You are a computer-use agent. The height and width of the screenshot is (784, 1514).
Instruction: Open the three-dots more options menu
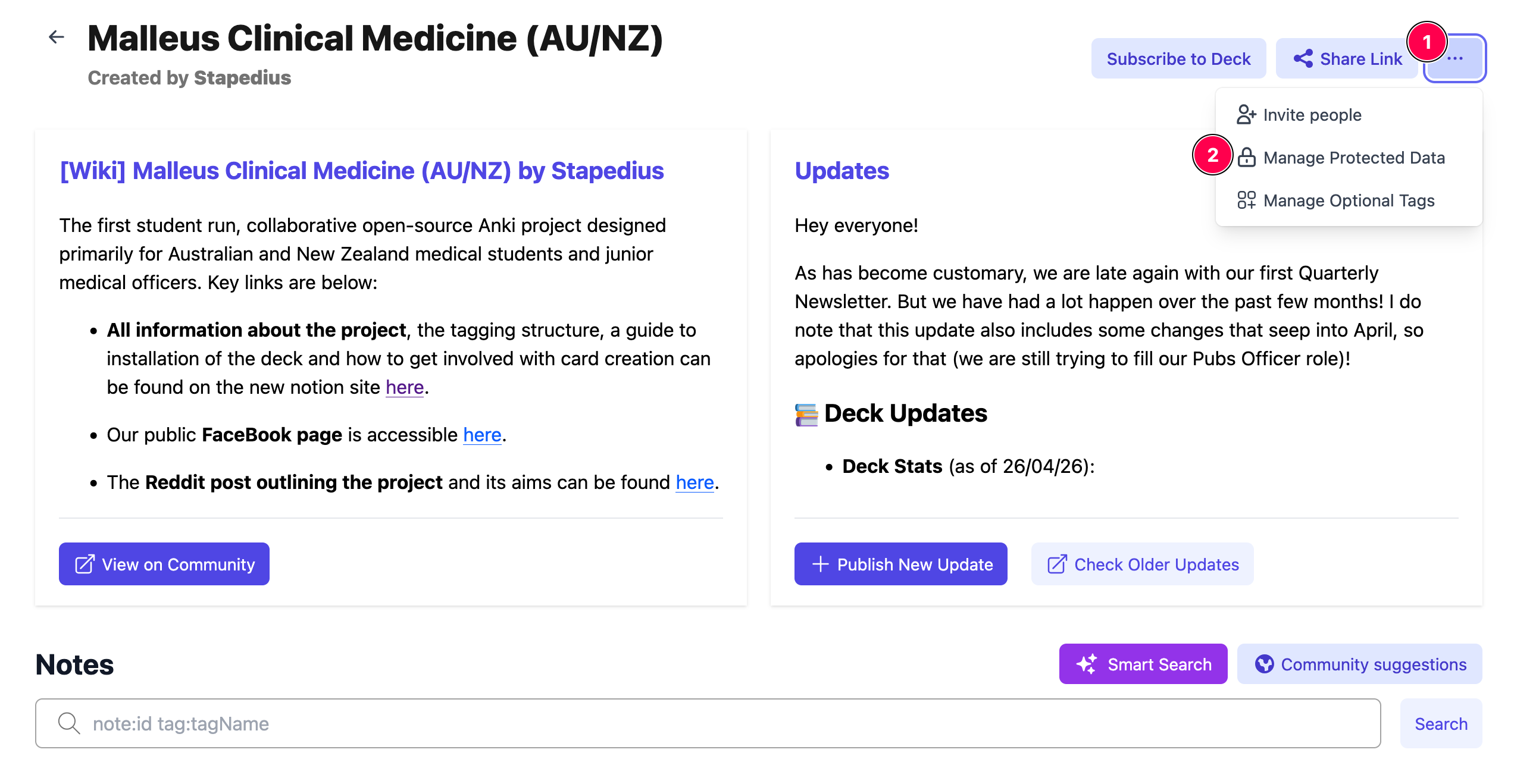point(1454,58)
